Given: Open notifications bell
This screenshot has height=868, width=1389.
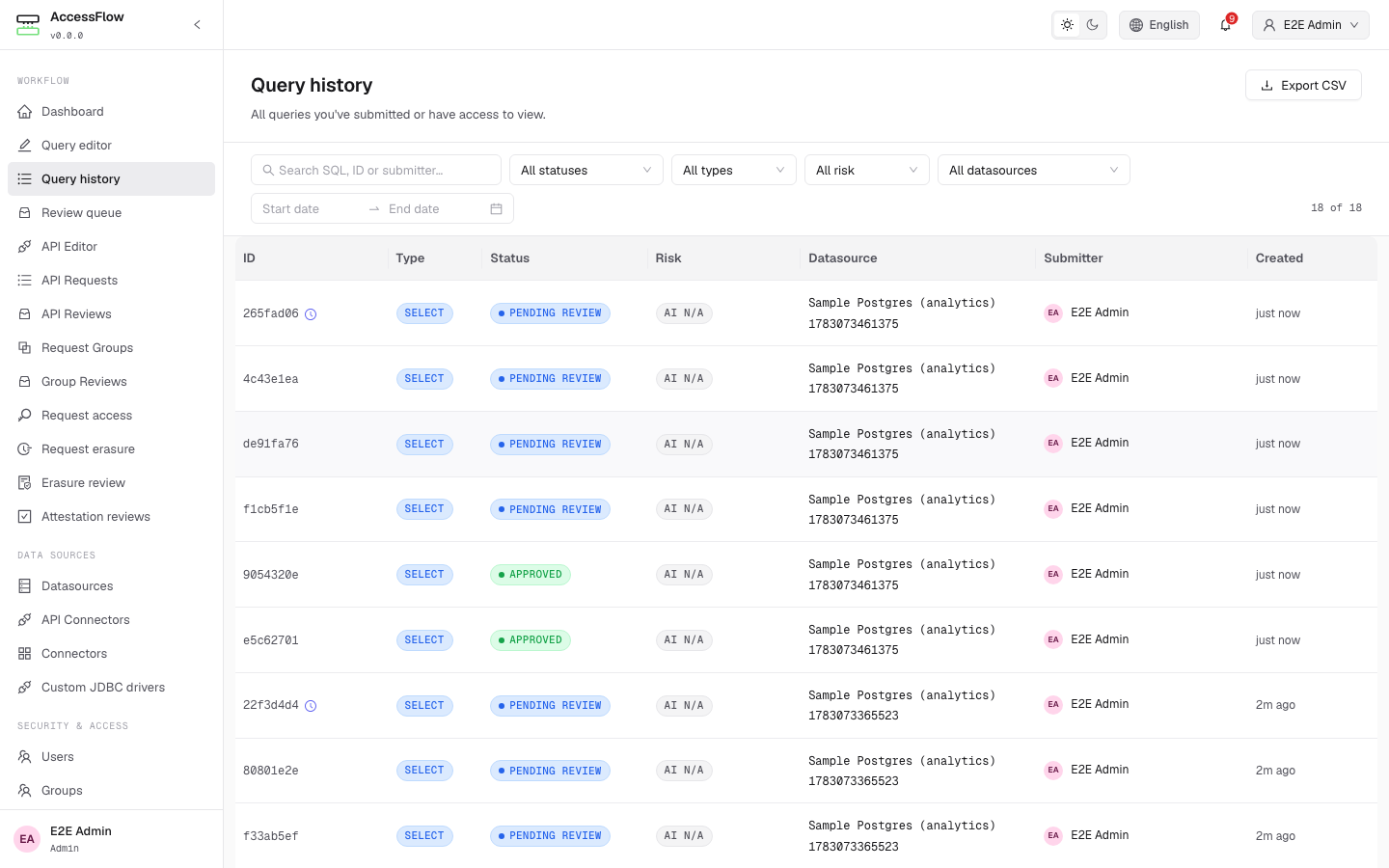Looking at the screenshot, I should (1226, 25).
